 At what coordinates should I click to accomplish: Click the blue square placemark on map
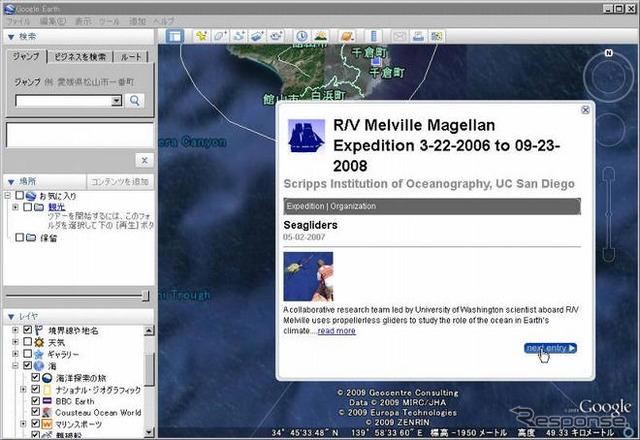(376, 62)
